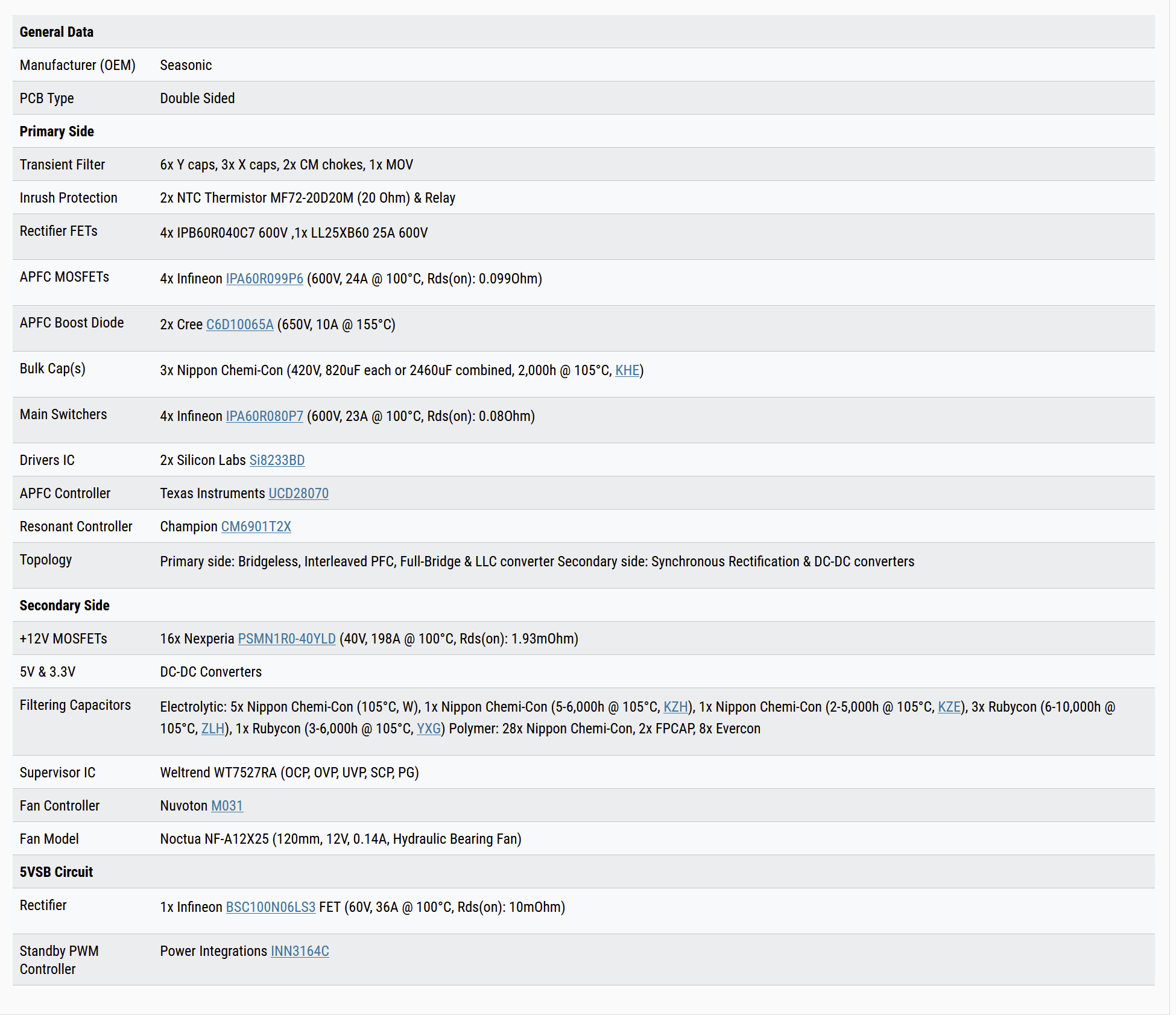Viewport: 1176px width, 1015px height.
Task: Open the KZH capacitor series link
Action: pyautogui.click(x=675, y=707)
